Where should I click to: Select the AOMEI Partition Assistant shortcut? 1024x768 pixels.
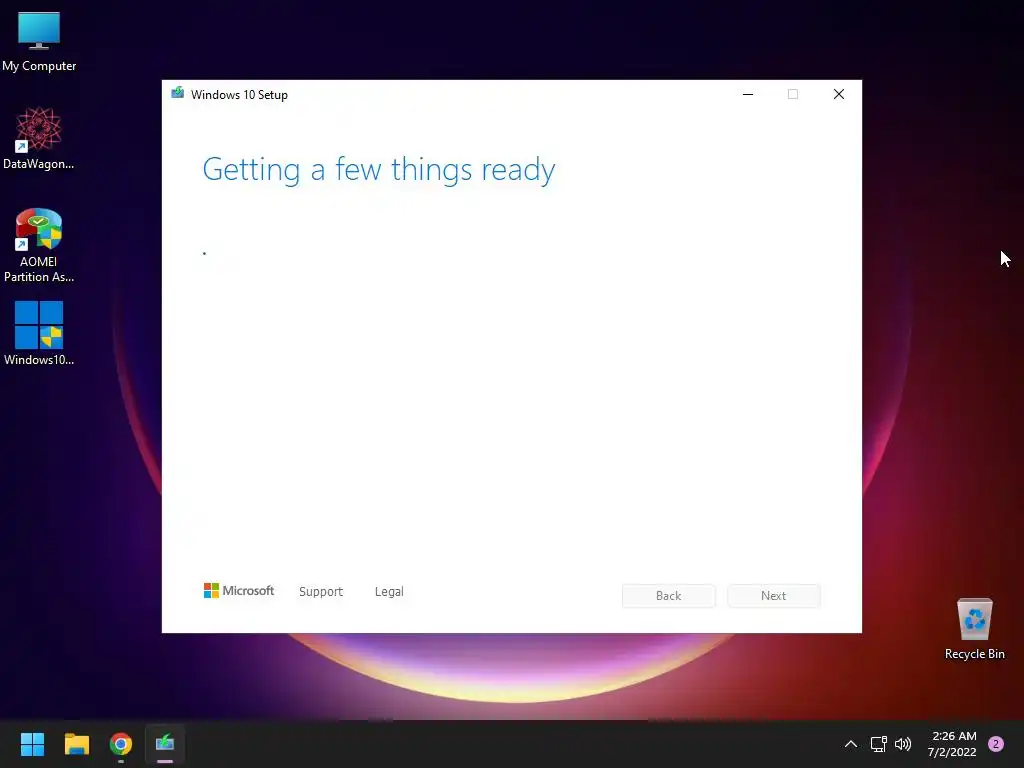(x=39, y=245)
